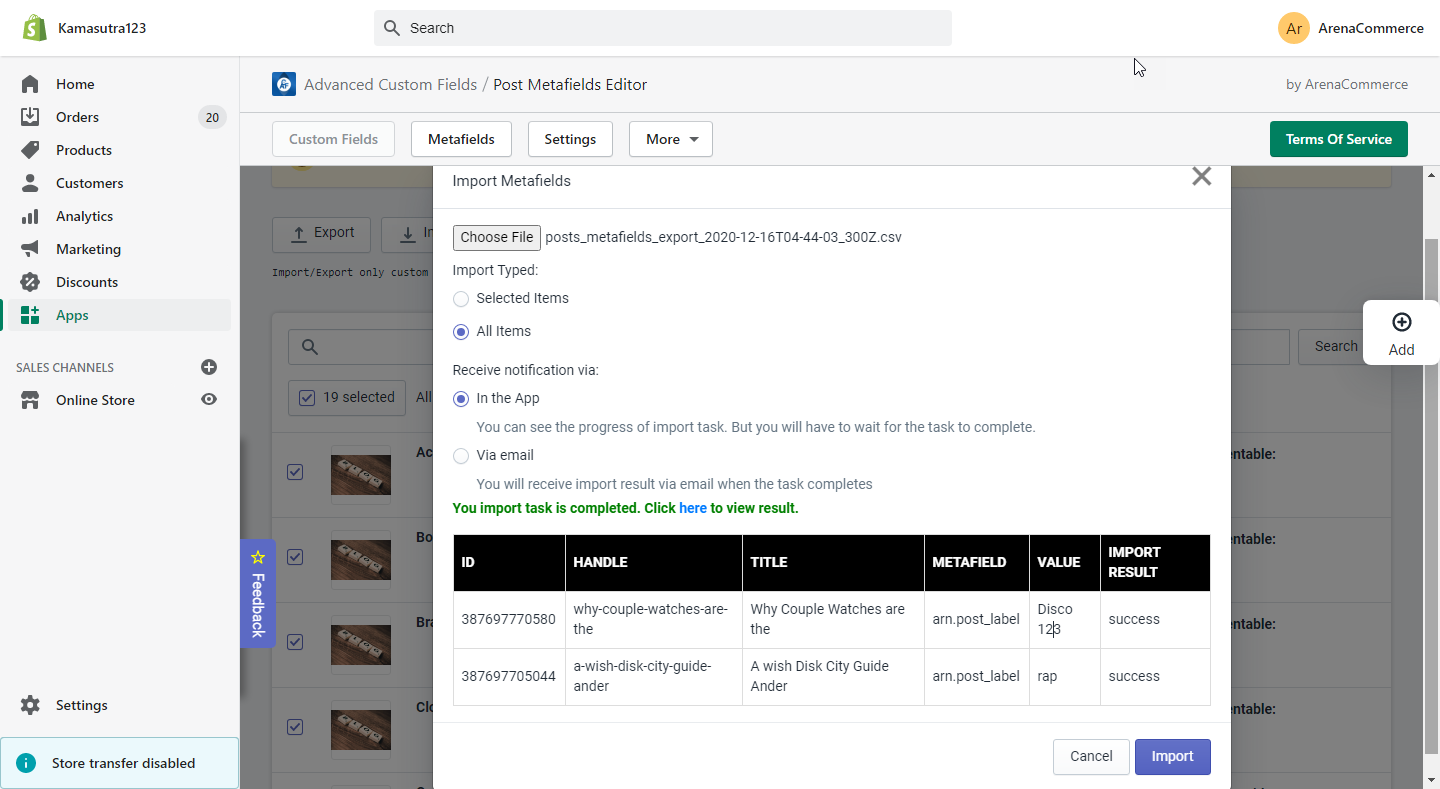Click the Advanced Custom Fields app logo

[284, 84]
